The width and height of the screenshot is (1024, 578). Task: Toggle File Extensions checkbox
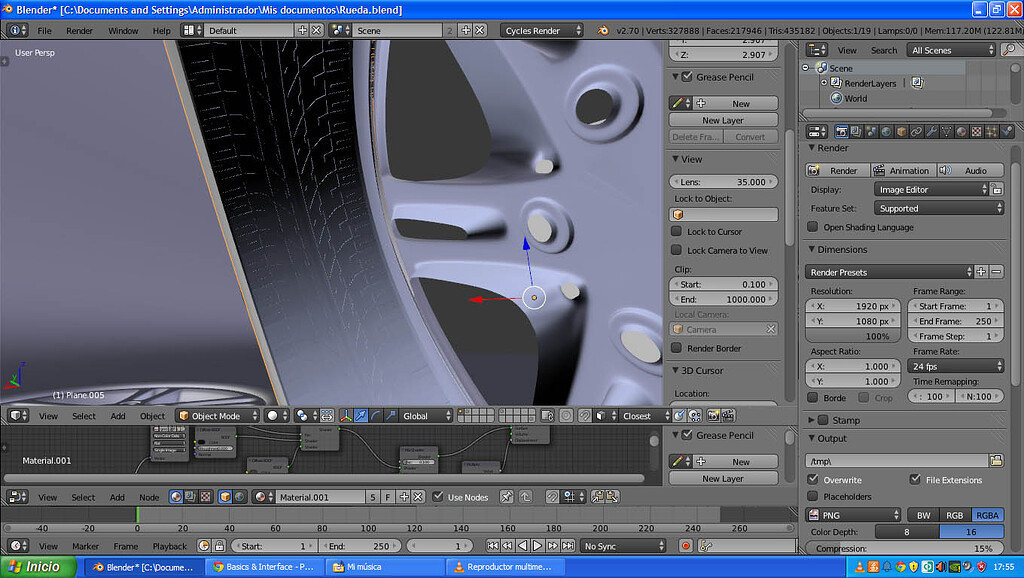[915, 479]
